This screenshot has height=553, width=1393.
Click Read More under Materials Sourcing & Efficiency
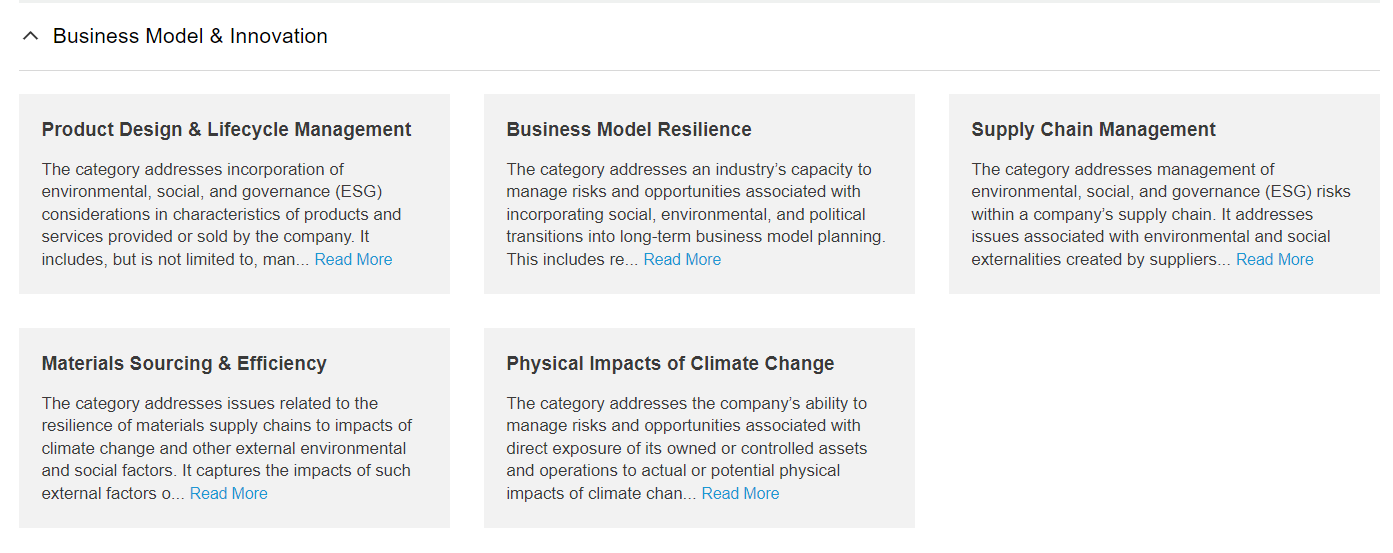pyautogui.click(x=228, y=494)
